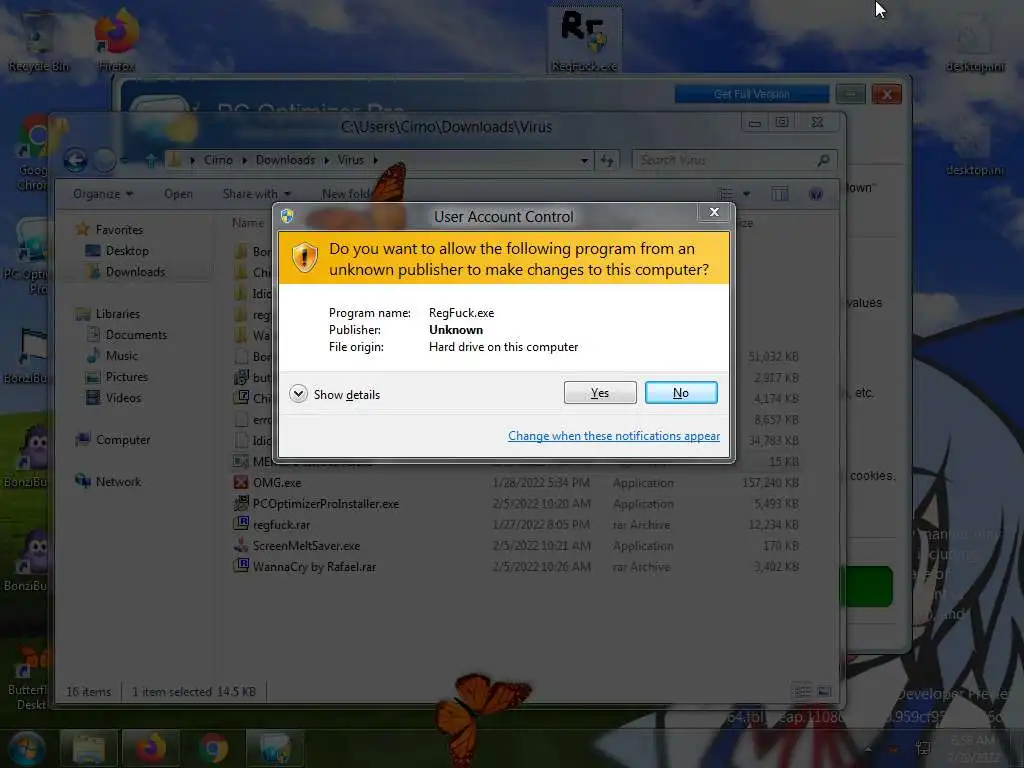1024x768 pixels.
Task: Click Yes in the UAC dialog
Action: point(600,392)
